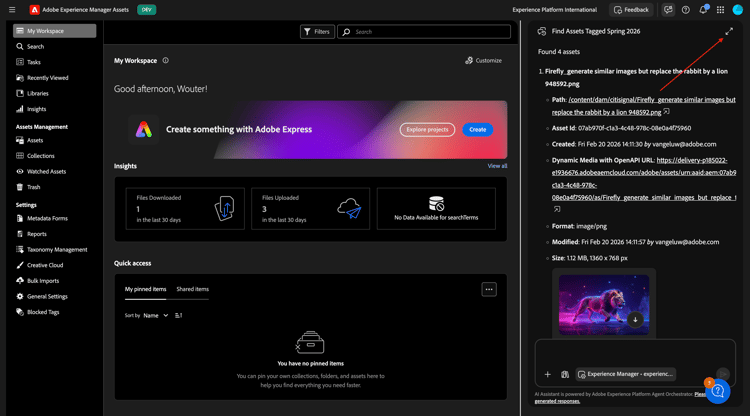This screenshot has height=416, width=750.
Task: Open Collections in the sidebar
Action: coord(36,156)
